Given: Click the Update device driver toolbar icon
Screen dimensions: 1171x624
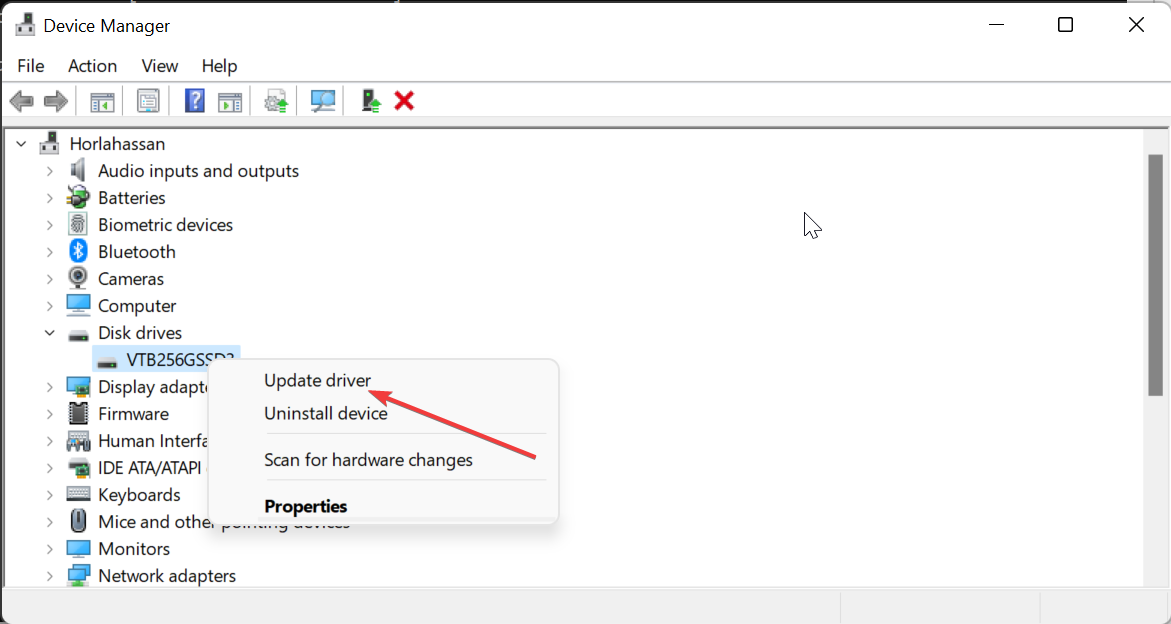Looking at the screenshot, I should tap(276, 101).
